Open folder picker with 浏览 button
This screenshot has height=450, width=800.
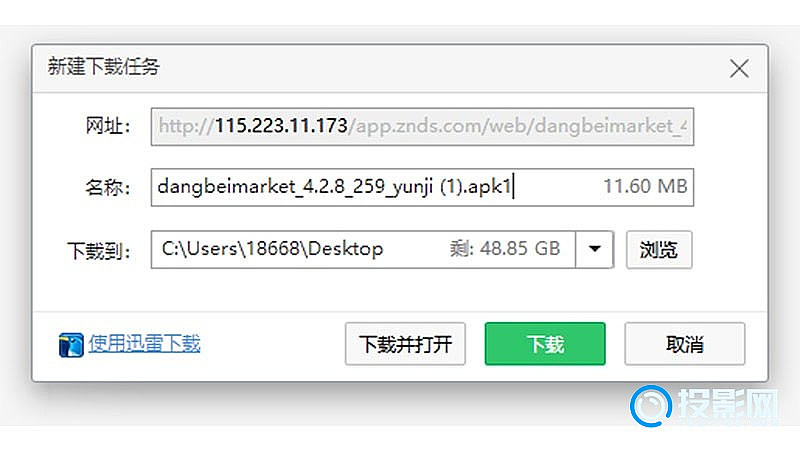click(659, 249)
